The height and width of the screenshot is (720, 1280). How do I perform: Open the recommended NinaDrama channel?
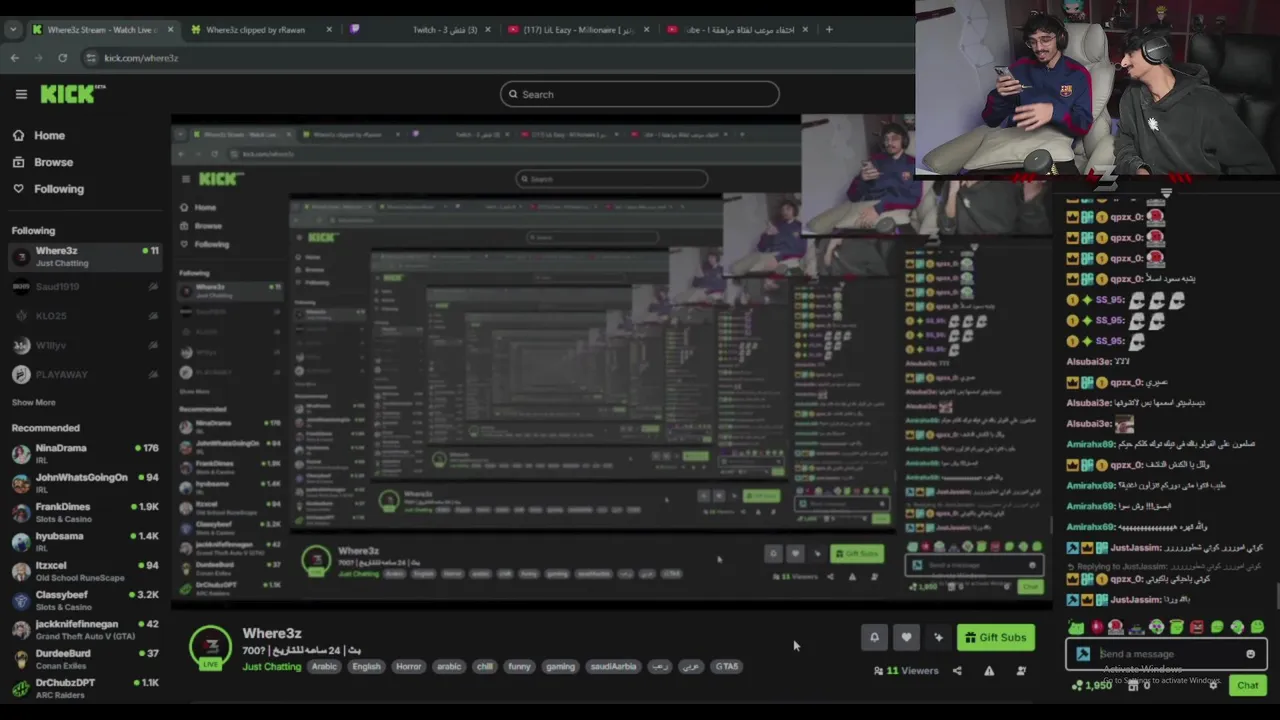click(x=85, y=454)
